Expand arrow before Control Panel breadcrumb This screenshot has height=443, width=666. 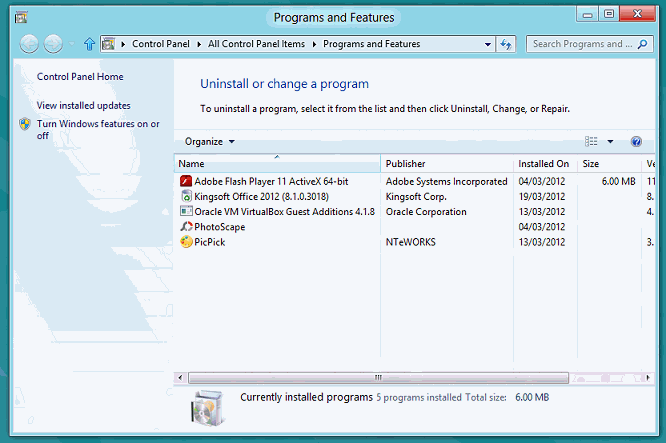123,44
